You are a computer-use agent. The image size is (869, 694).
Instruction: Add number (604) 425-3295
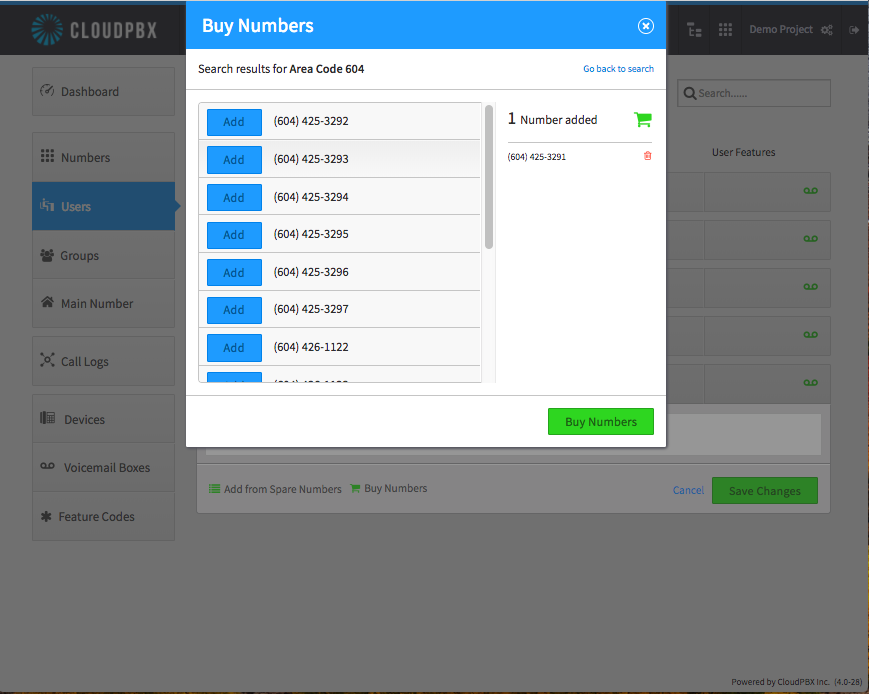click(234, 235)
